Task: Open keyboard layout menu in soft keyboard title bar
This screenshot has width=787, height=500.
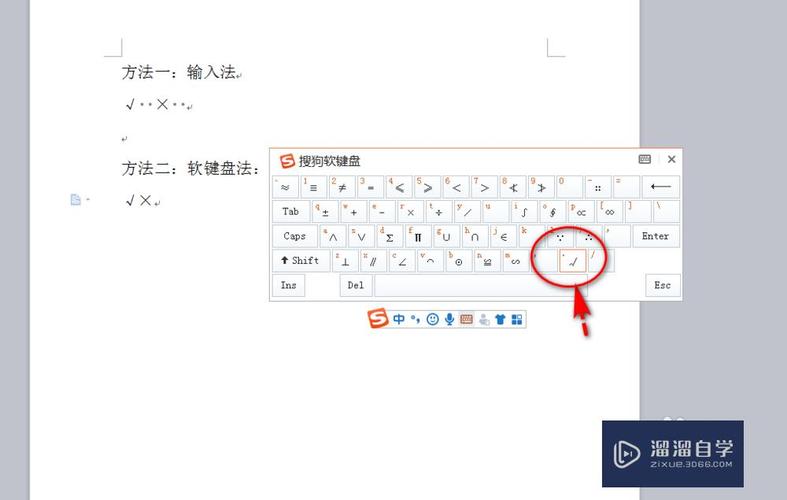Action: point(645,159)
